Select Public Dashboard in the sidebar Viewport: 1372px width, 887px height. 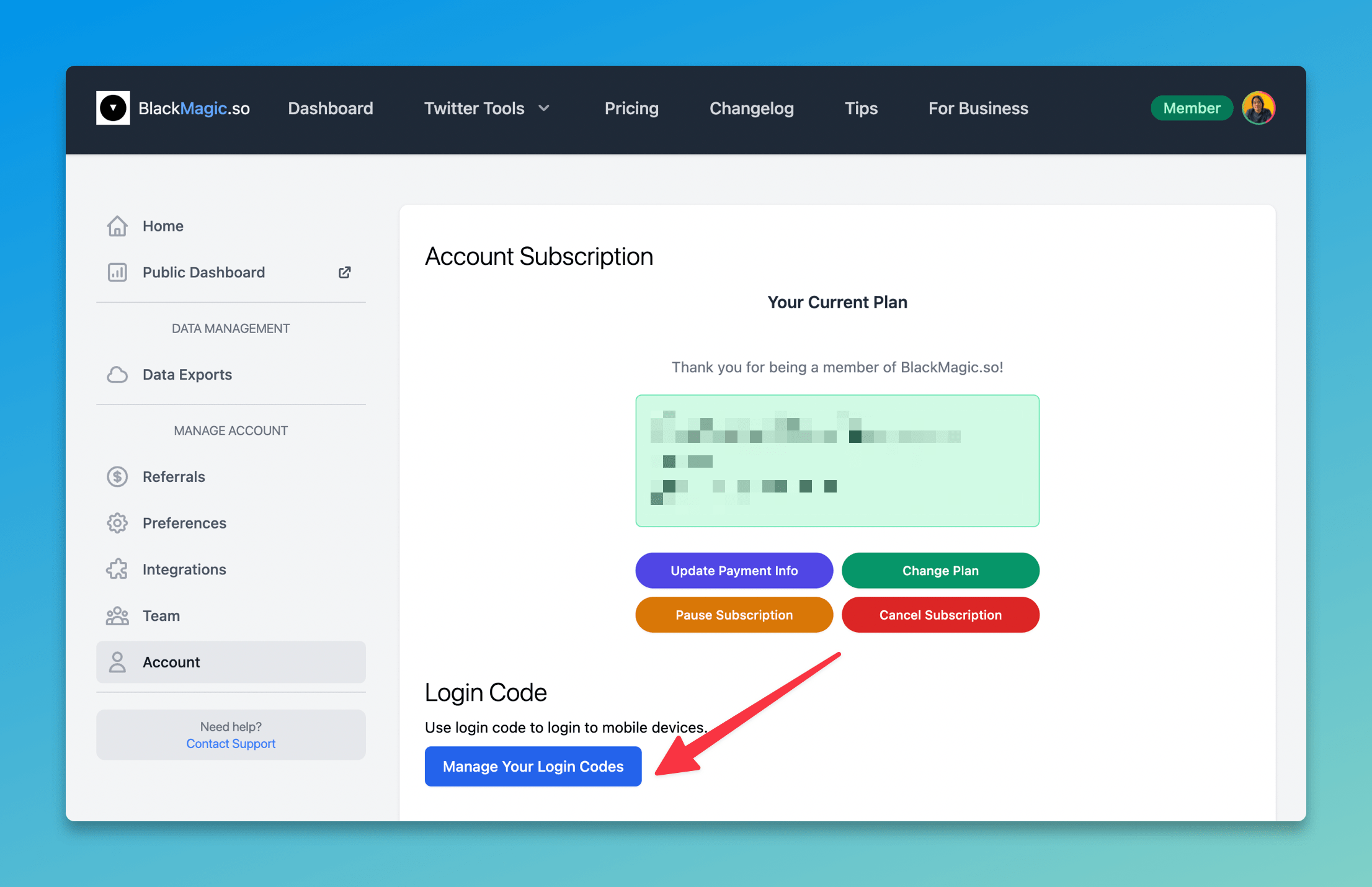pyautogui.click(x=231, y=272)
